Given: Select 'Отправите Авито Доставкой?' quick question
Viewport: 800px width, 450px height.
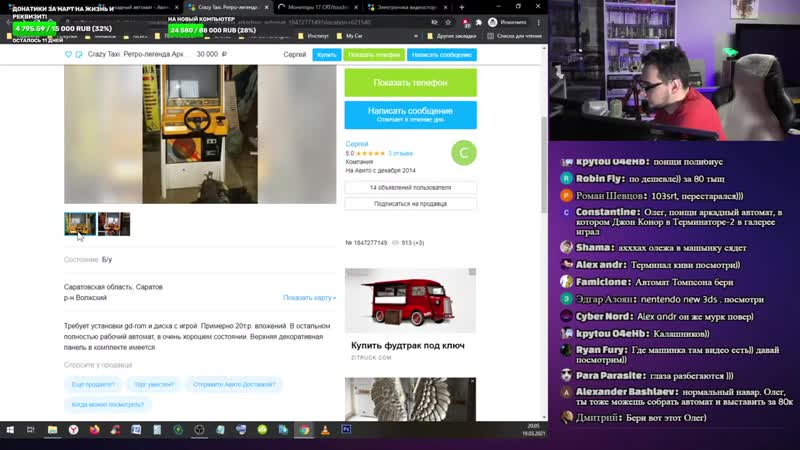Looking at the screenshot, I should tap(234, 384).
